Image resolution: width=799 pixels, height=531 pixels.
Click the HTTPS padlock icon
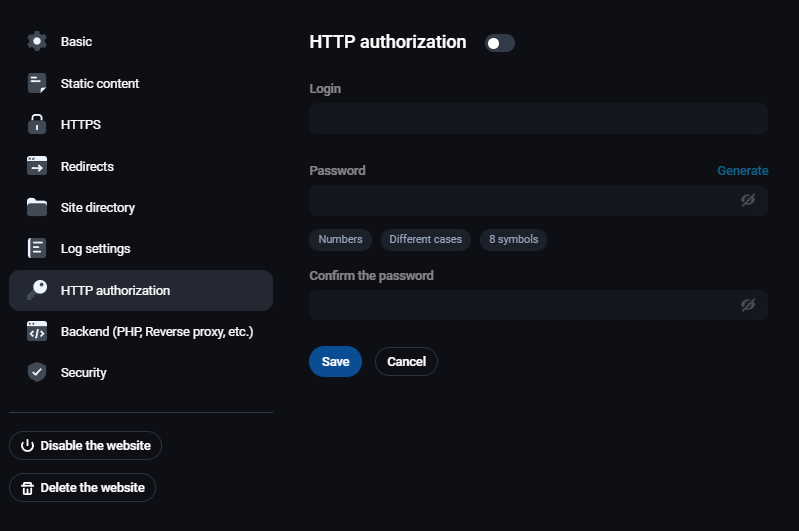click(x=37, y=125)
